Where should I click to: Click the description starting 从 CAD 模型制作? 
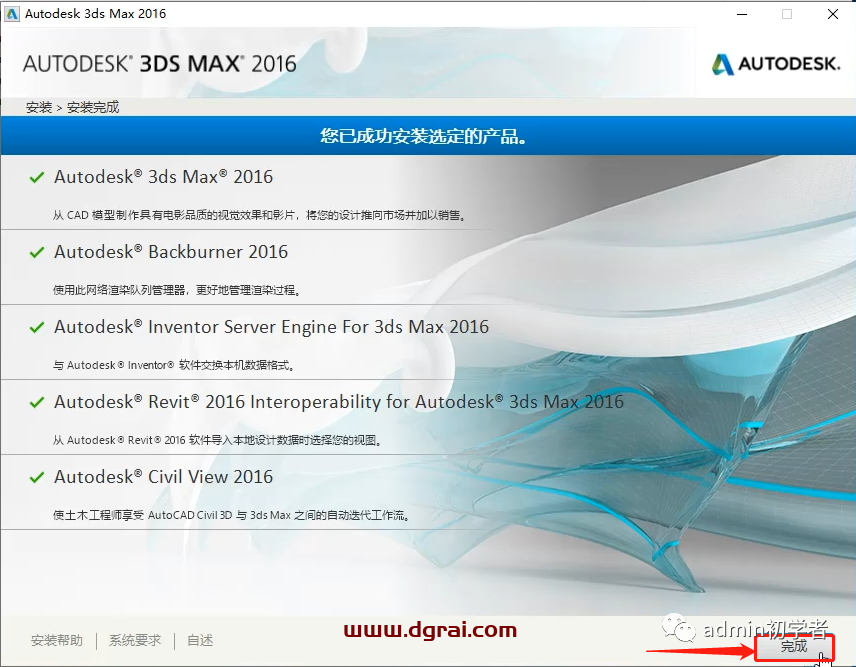[x=259, y=215]
